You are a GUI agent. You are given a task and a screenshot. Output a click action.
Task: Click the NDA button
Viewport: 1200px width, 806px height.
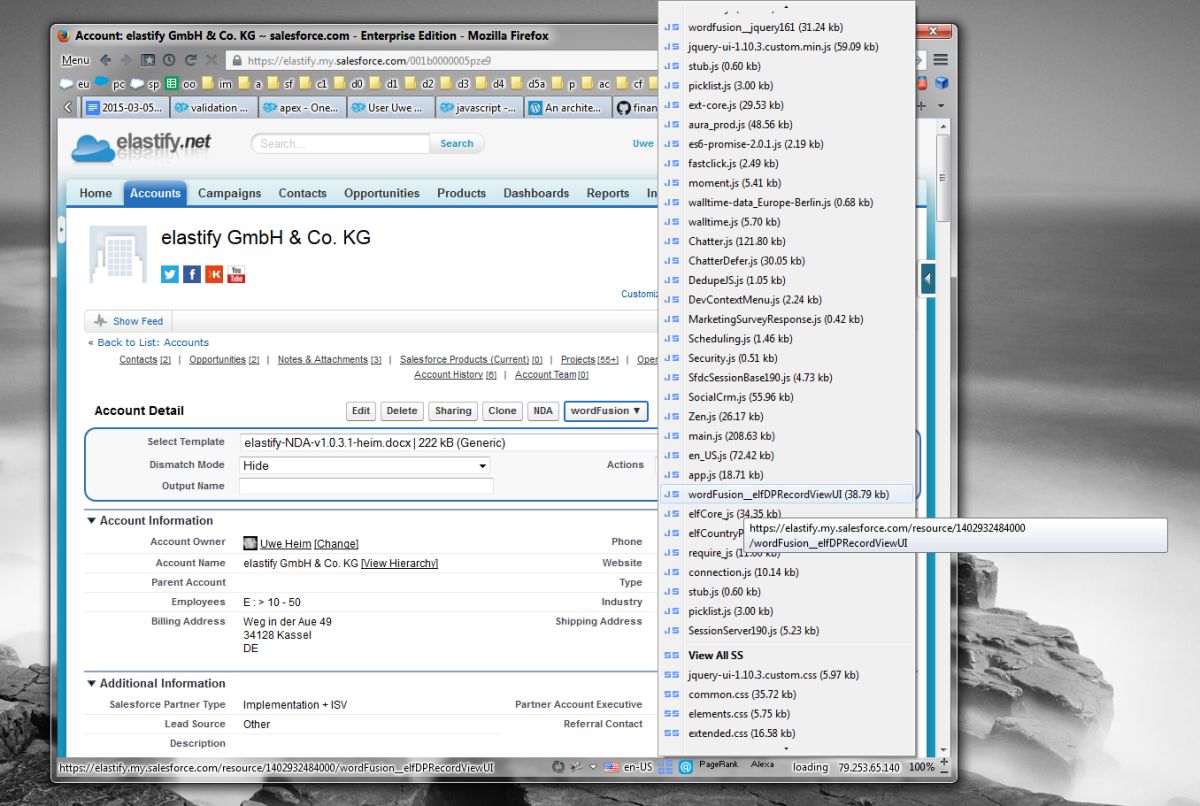pyautogui.click(x=543, y=411)
